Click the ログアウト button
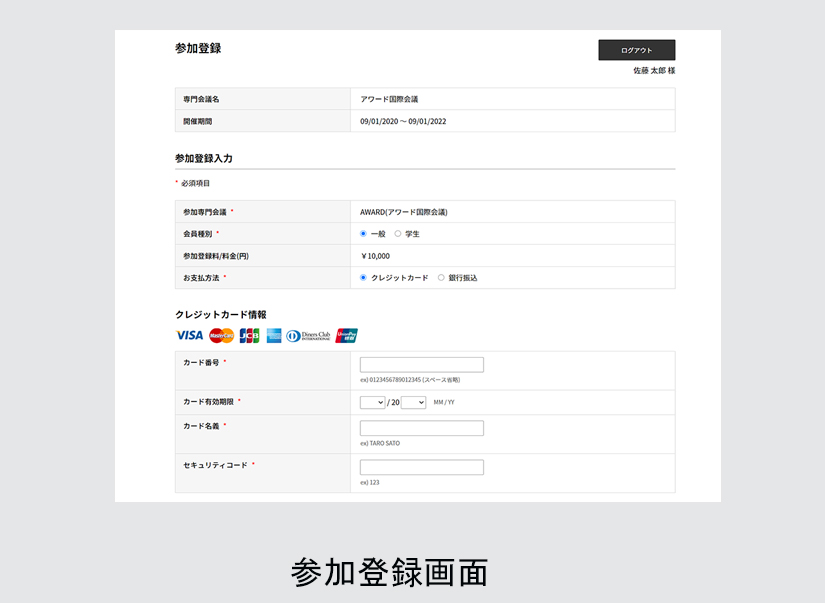825x603 pixels. [x=637, y=50]
